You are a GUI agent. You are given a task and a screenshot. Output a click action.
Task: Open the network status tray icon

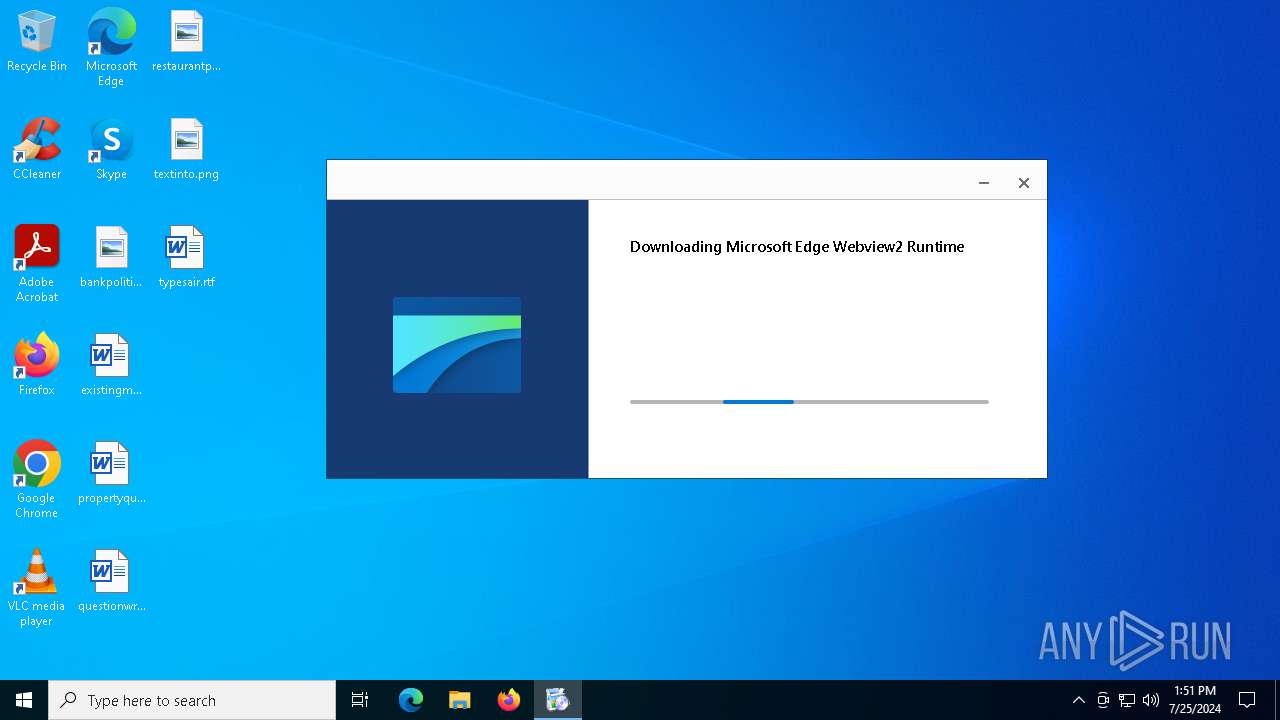[1127, 700]
